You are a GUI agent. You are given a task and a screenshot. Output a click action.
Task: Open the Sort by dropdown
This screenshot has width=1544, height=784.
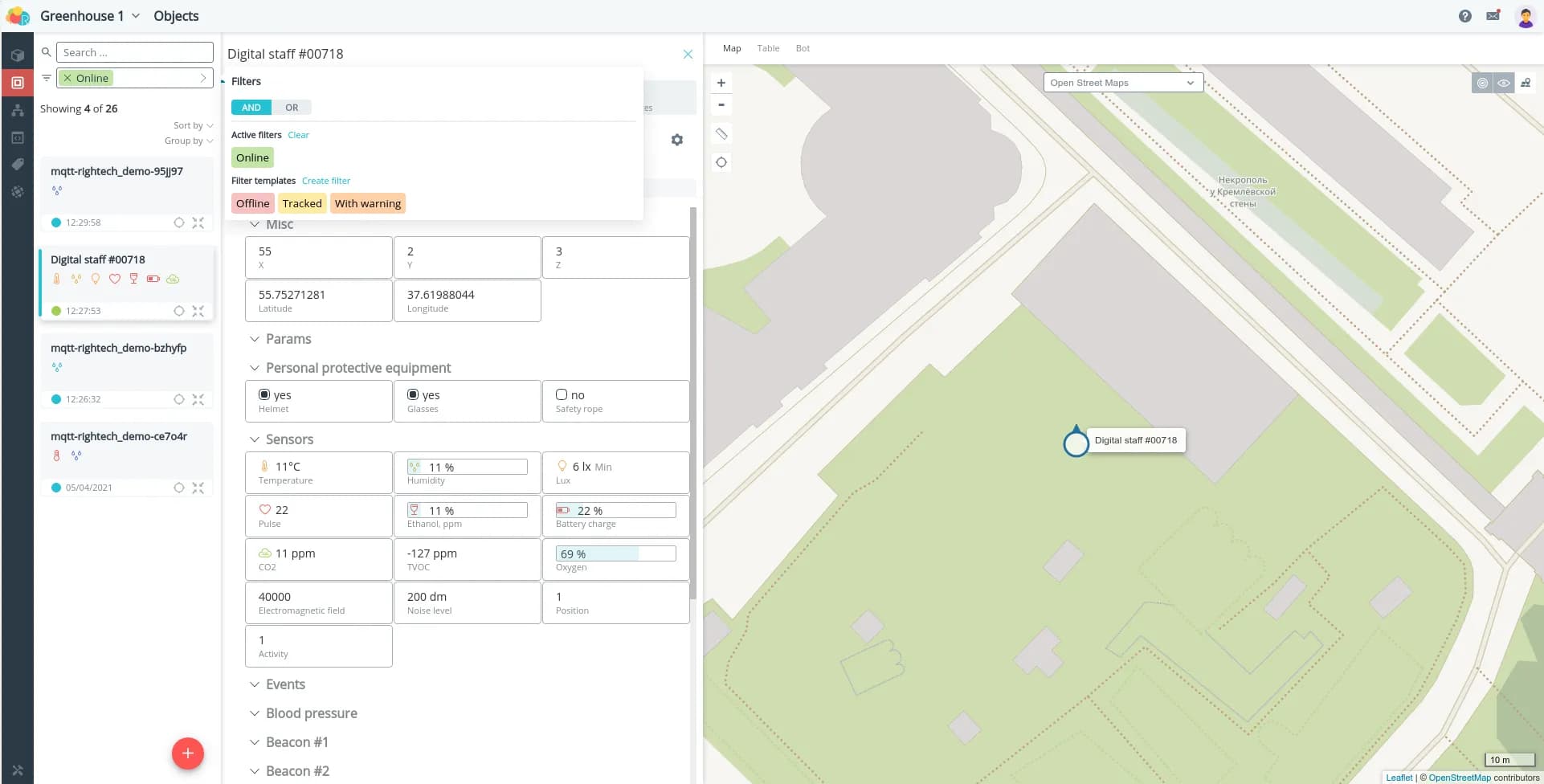[193, 125]
